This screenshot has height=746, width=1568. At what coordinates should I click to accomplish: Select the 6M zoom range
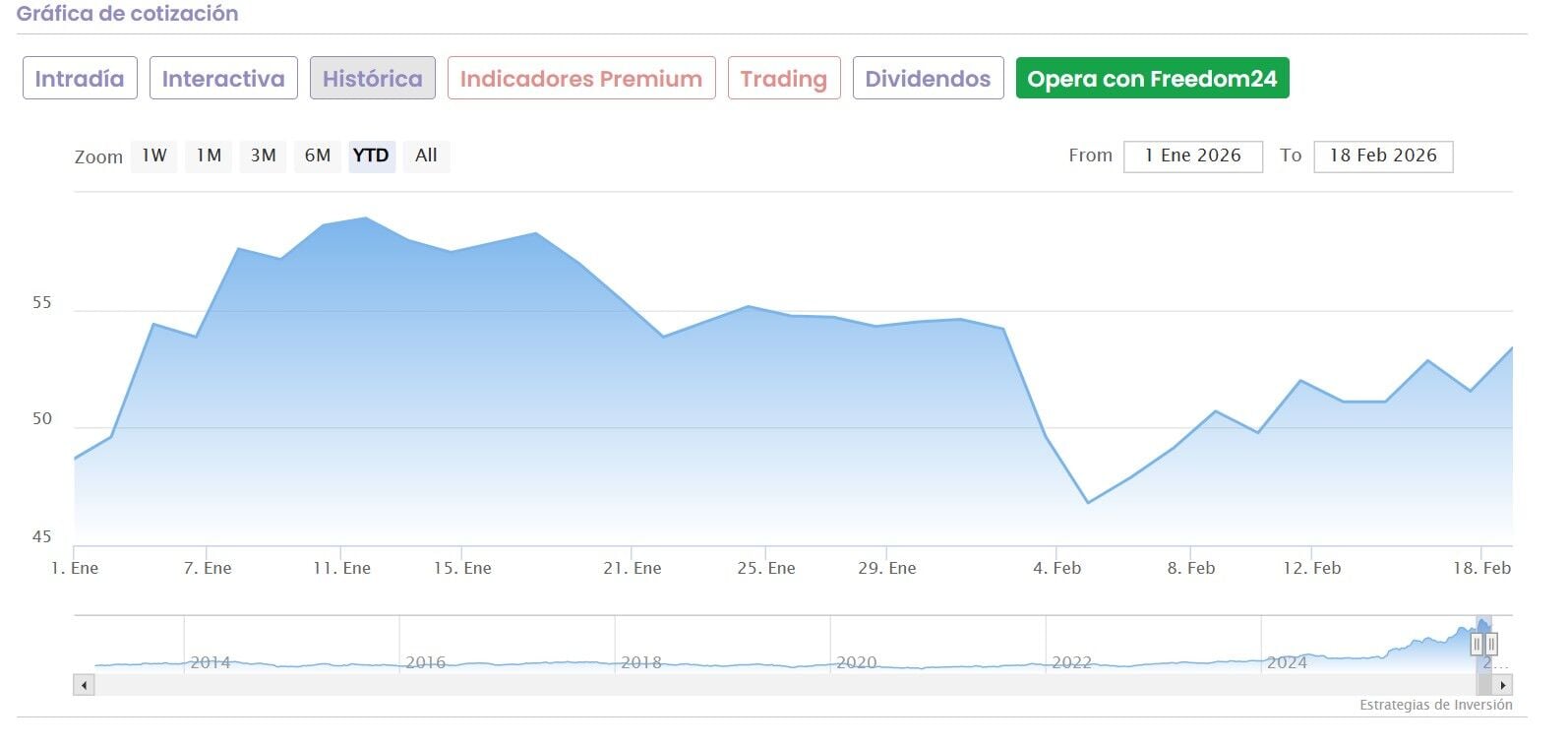[x=318, y=155]
